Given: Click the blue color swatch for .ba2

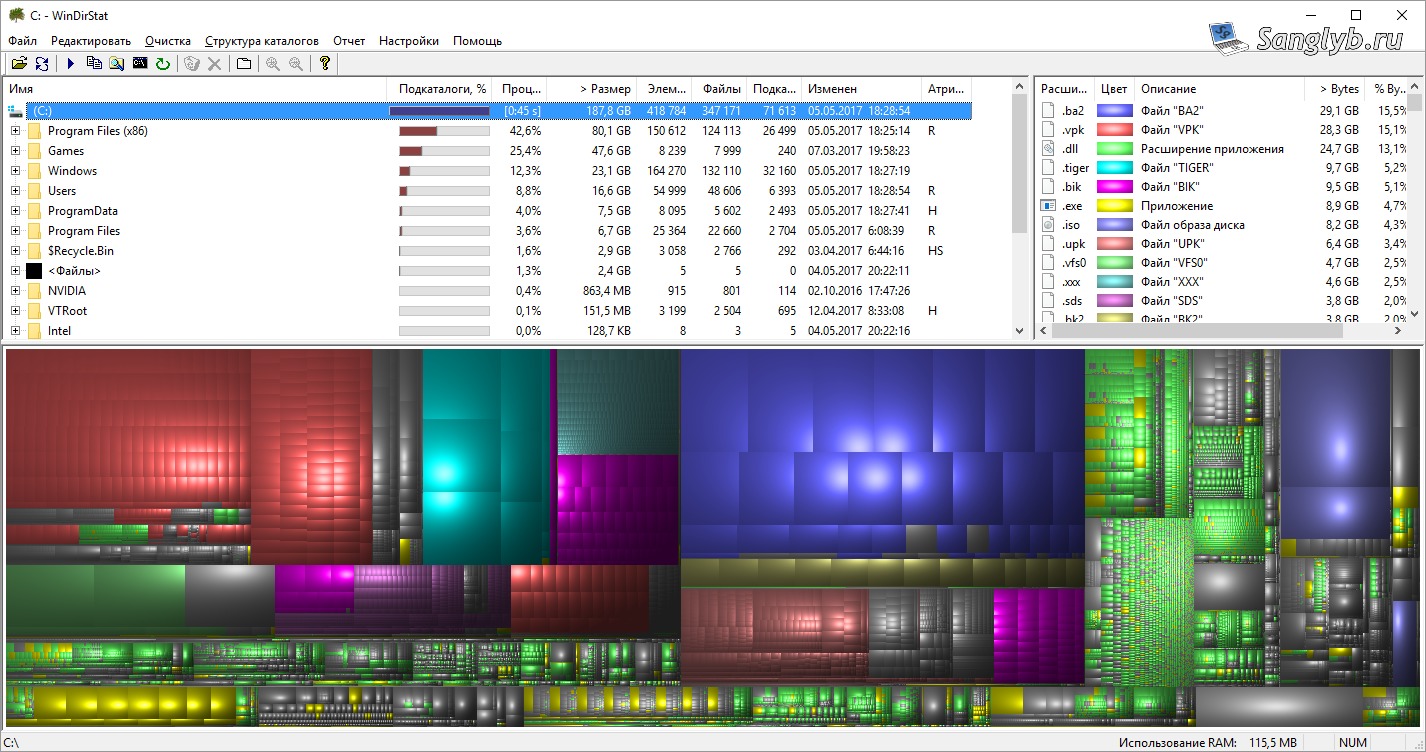Looking at the screenshot, I should coord(1114,111).
